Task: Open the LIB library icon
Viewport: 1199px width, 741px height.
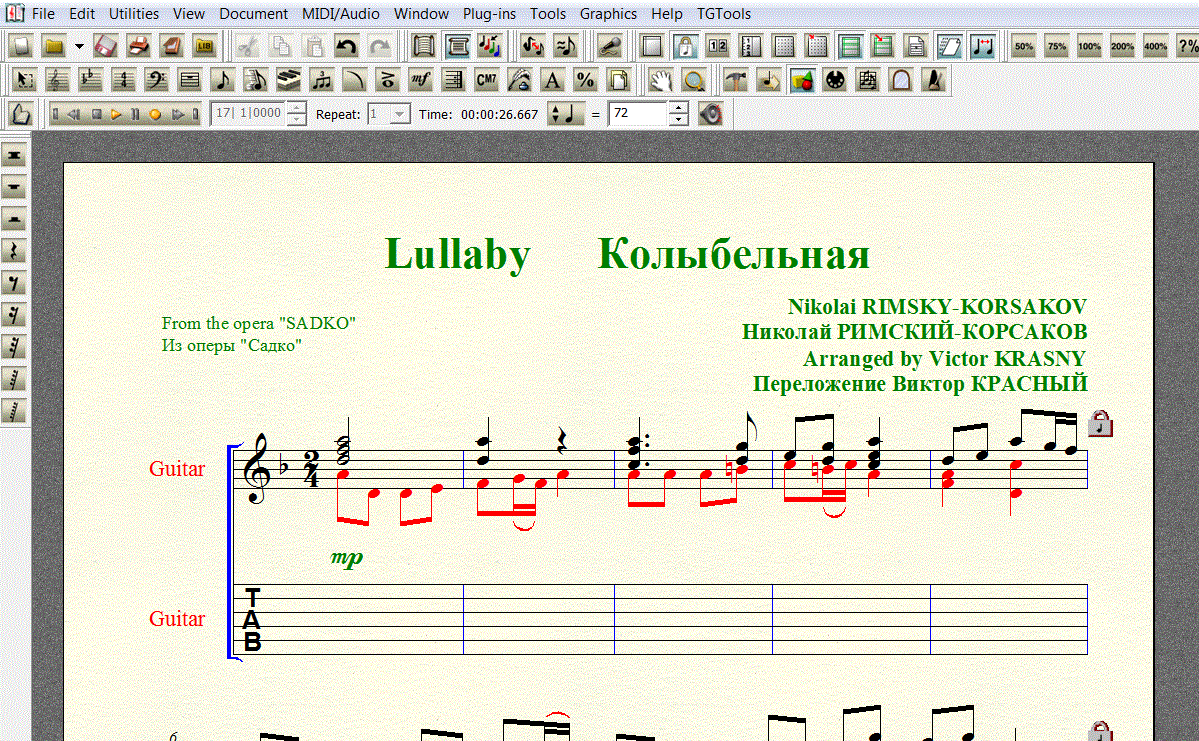Action: click(x=204, y=46)
